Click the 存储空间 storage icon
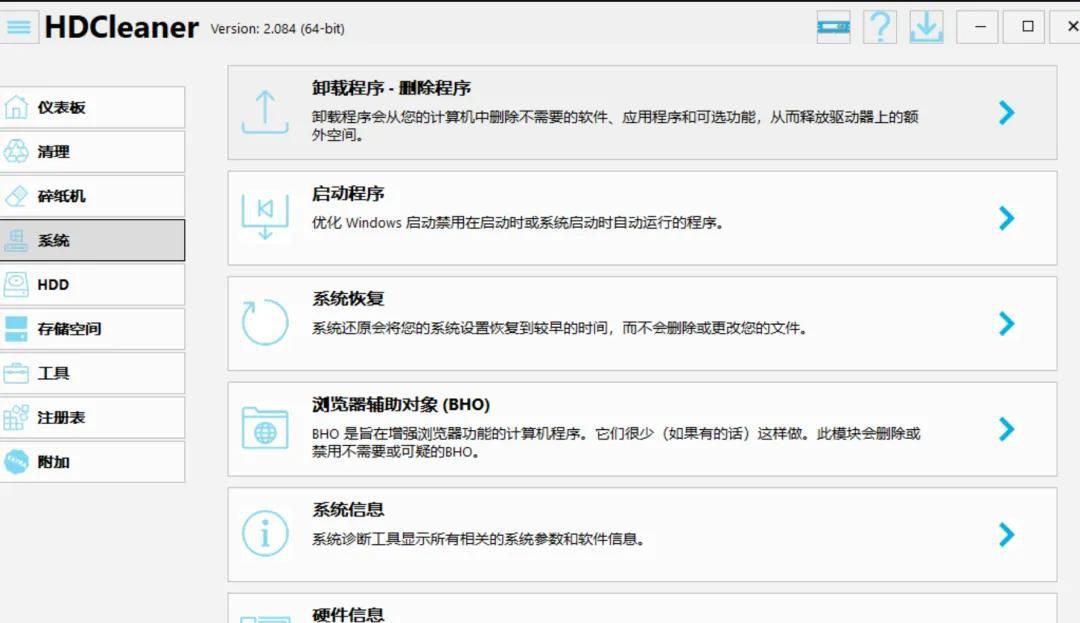 pos(16,329)
